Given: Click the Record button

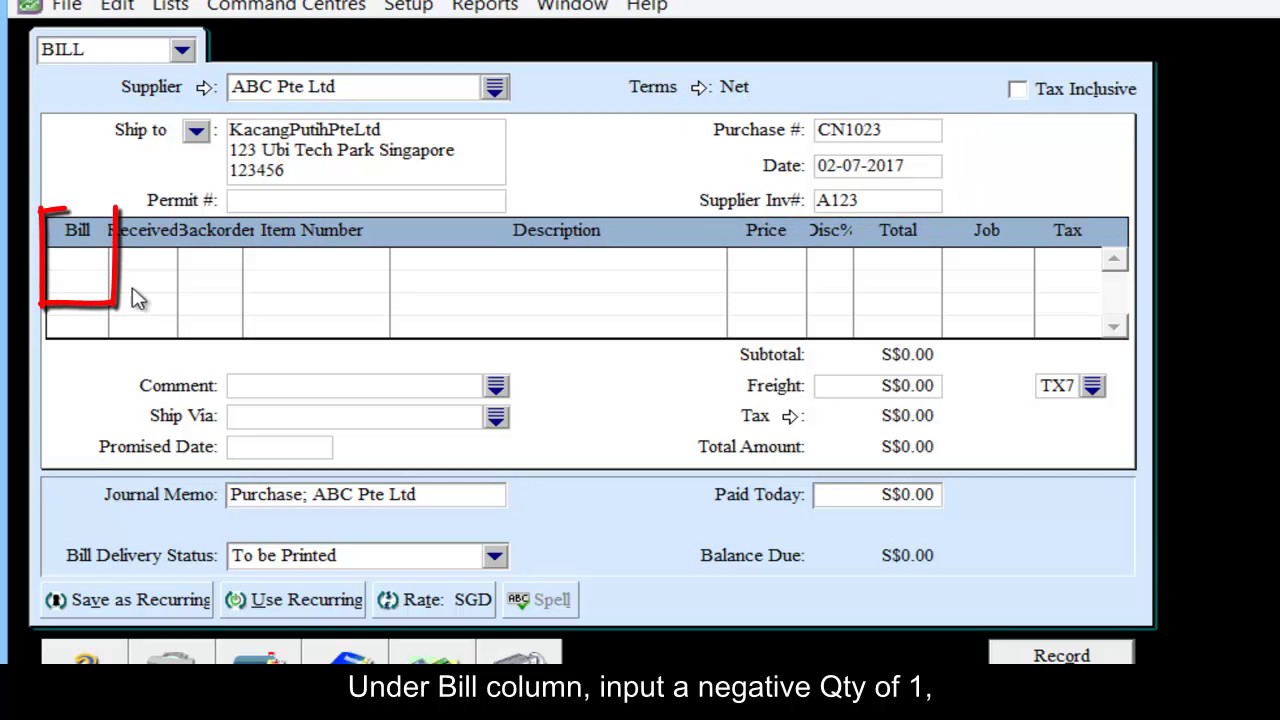Looking at the screenshot, I should (x=1061, y=655).
